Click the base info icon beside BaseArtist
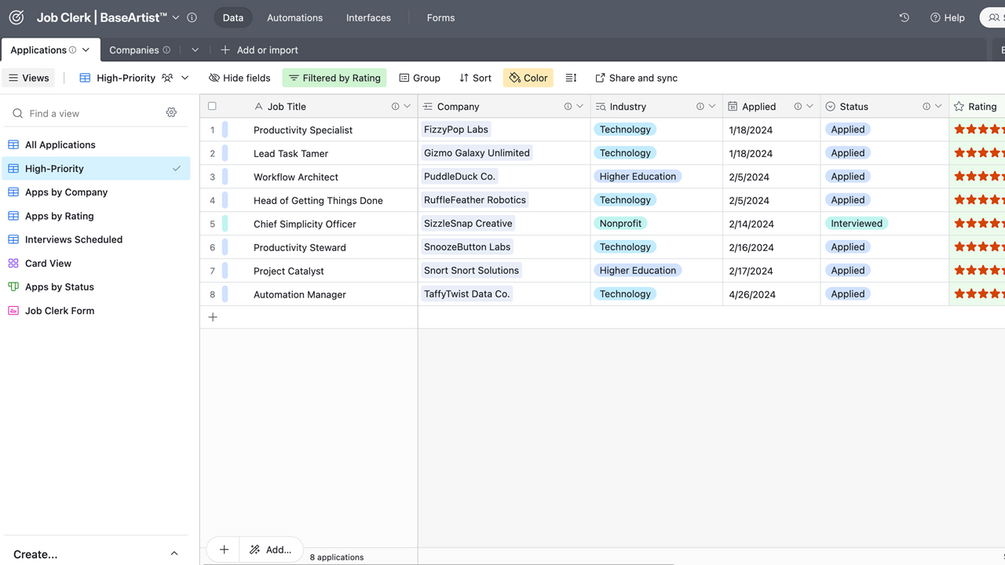 (192, 18)
